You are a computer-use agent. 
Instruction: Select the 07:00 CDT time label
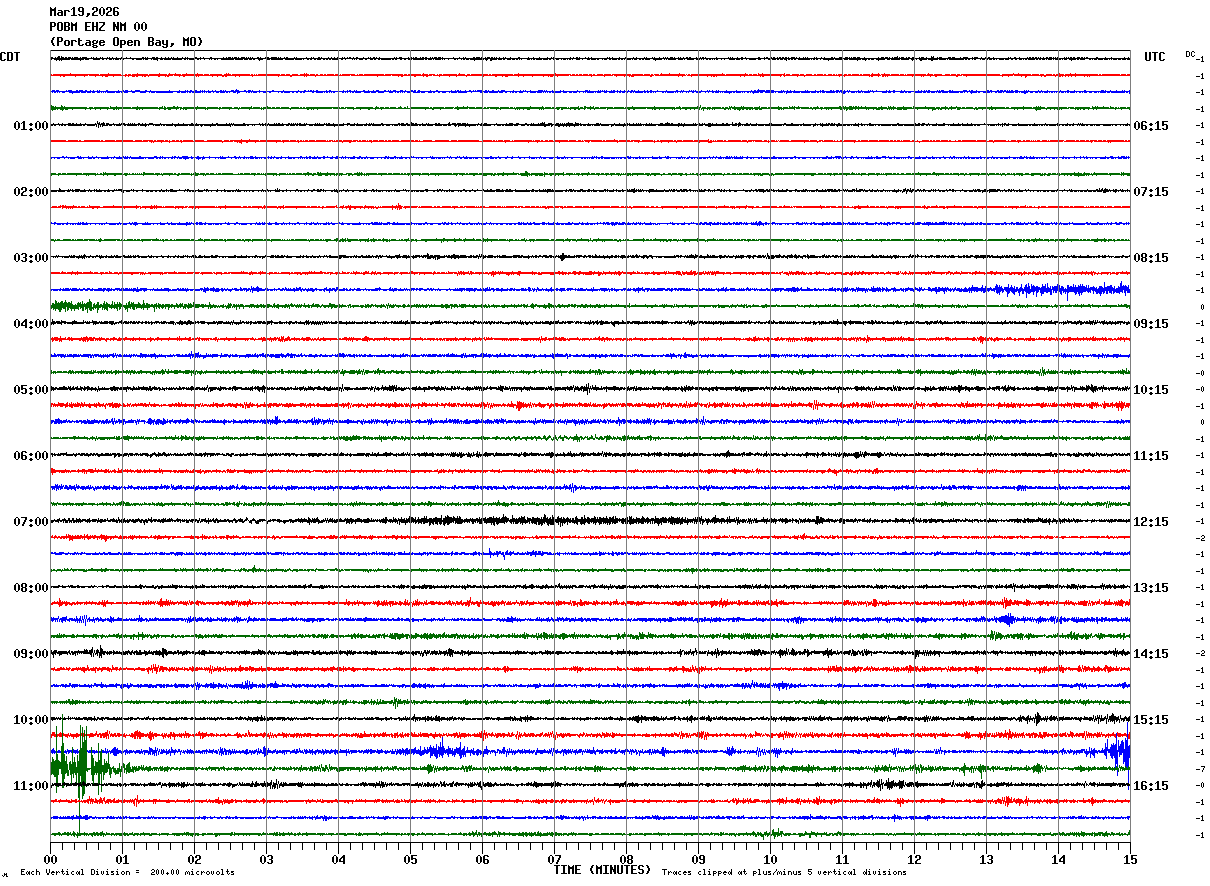[x=31, y=522]
